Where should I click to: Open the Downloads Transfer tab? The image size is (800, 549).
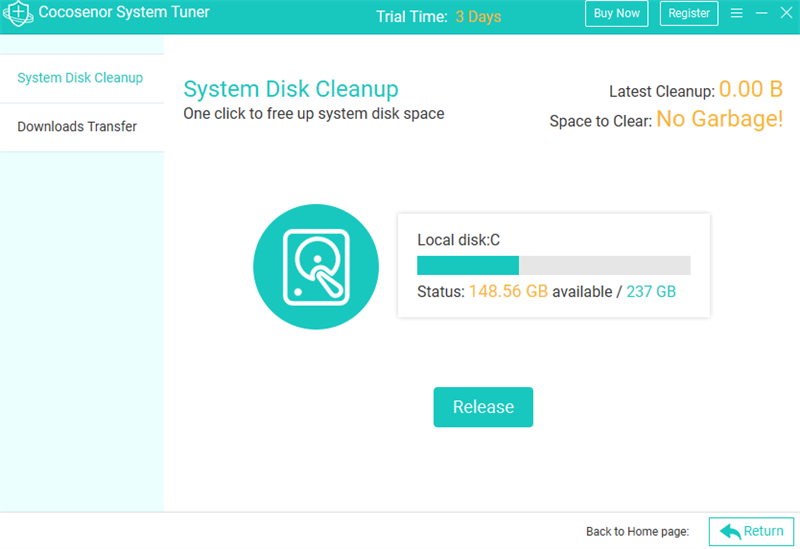(77, 127)
